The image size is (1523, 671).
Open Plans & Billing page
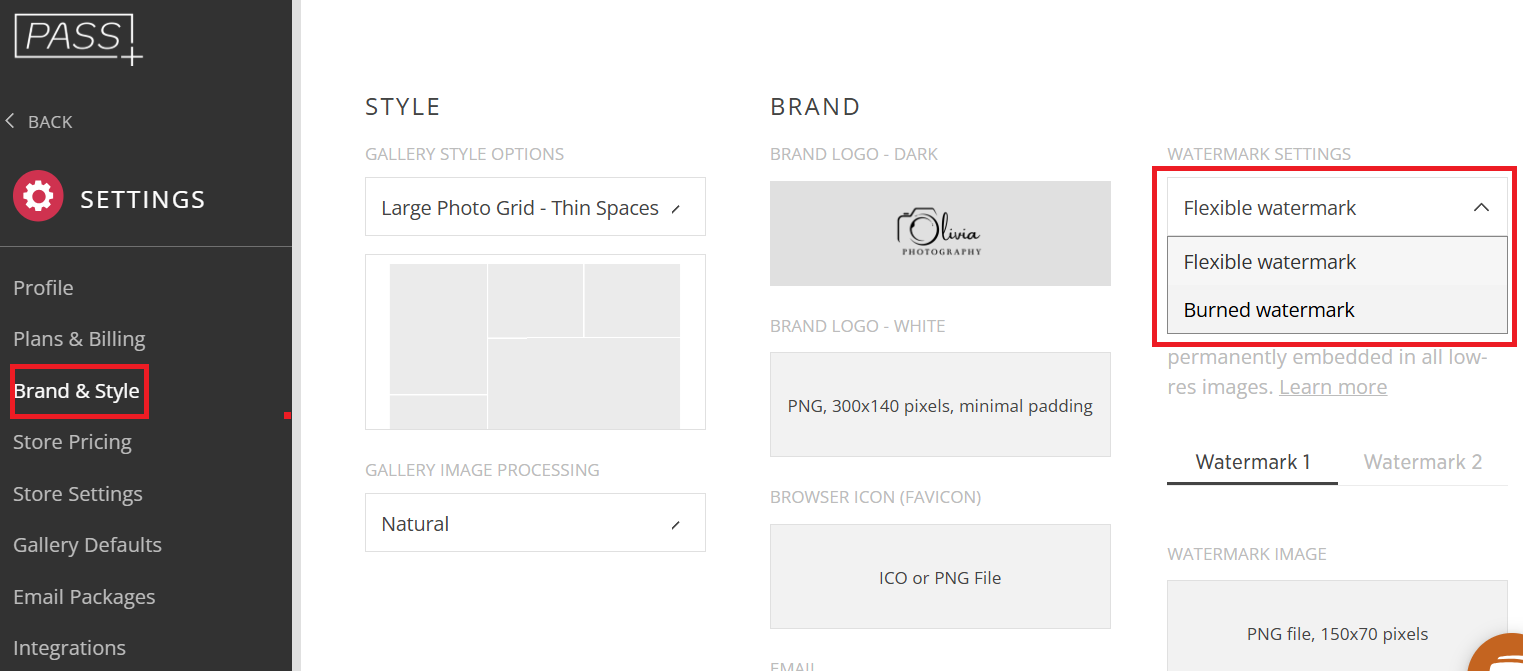(79, 339)
